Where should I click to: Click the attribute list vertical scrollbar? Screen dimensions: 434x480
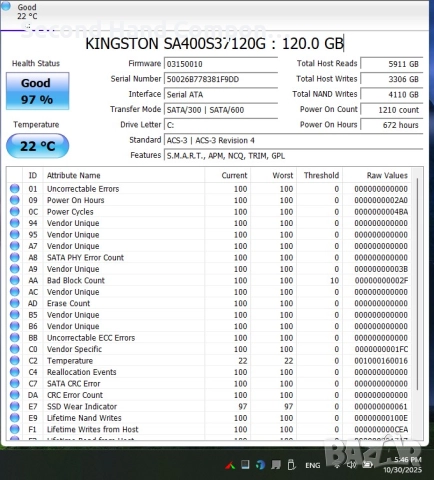coord(417,283)
